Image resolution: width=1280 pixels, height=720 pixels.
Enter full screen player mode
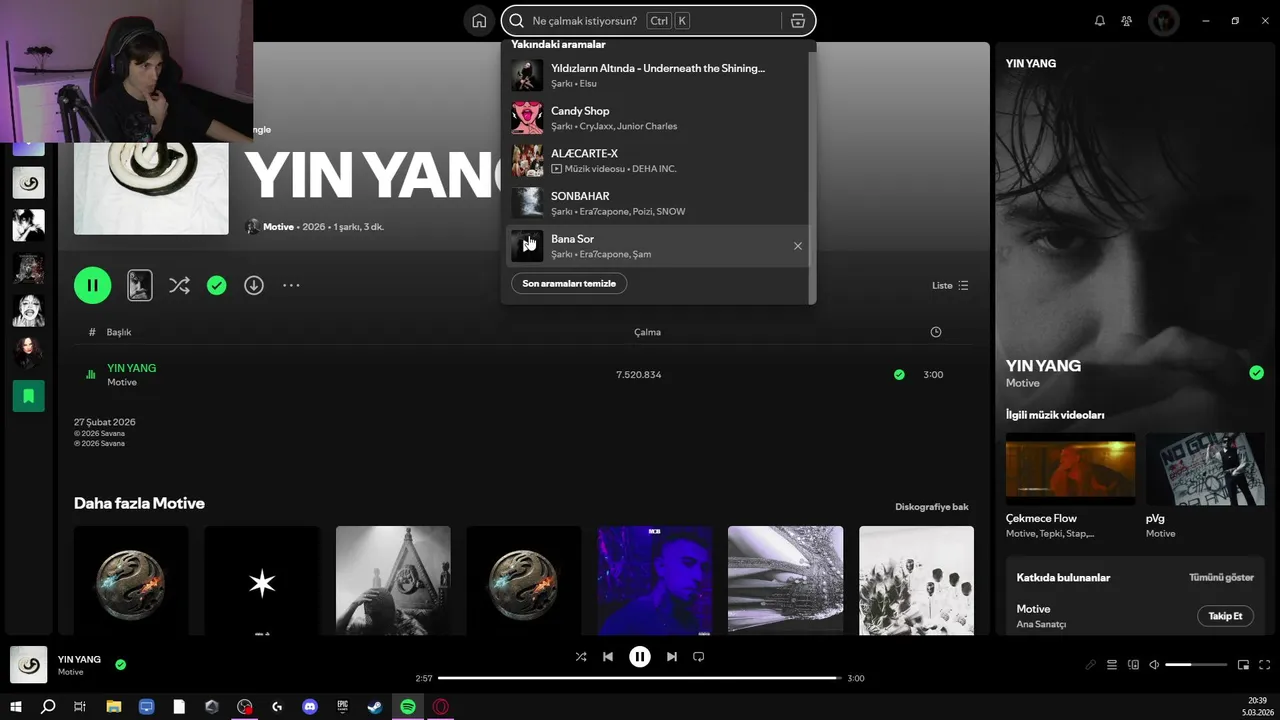click(x=1264, y=665)
